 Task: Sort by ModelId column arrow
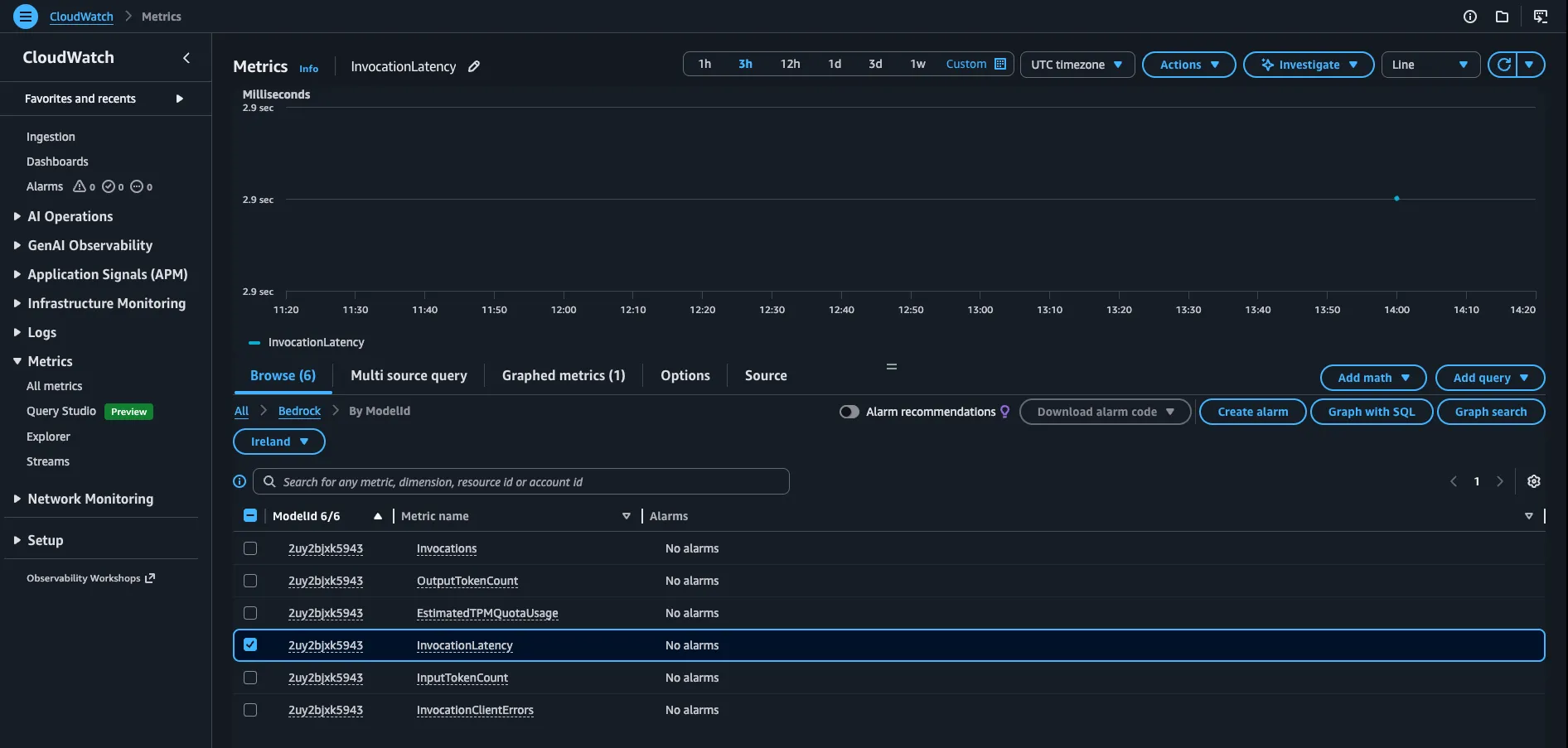pyautogui.click(x=378, y=516)
